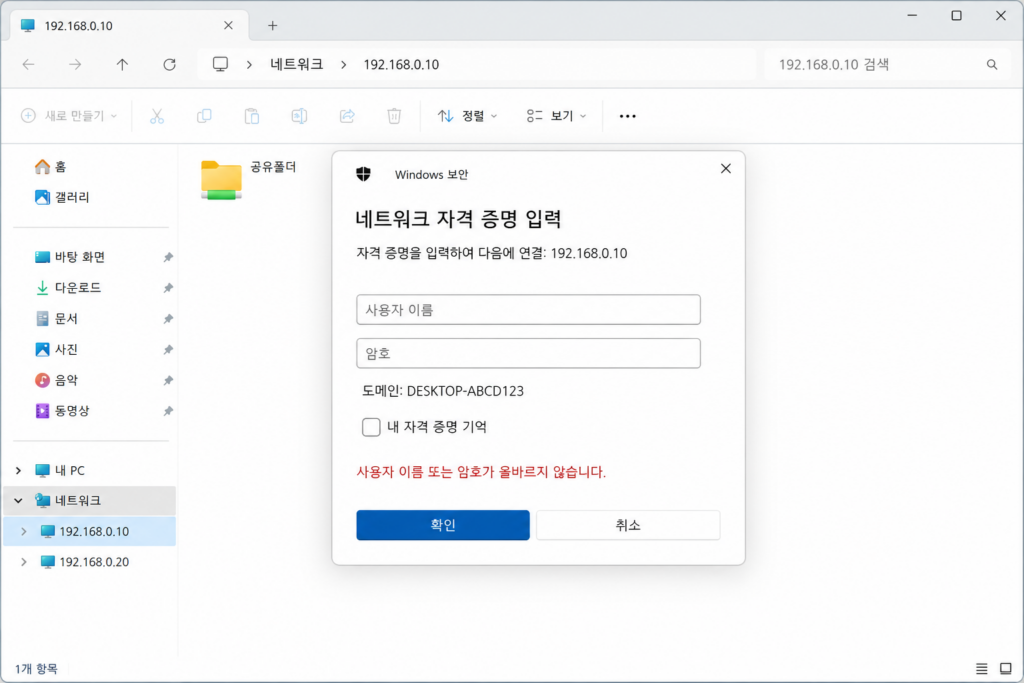Click 취소 button in credentials dialog

point(628,525)
